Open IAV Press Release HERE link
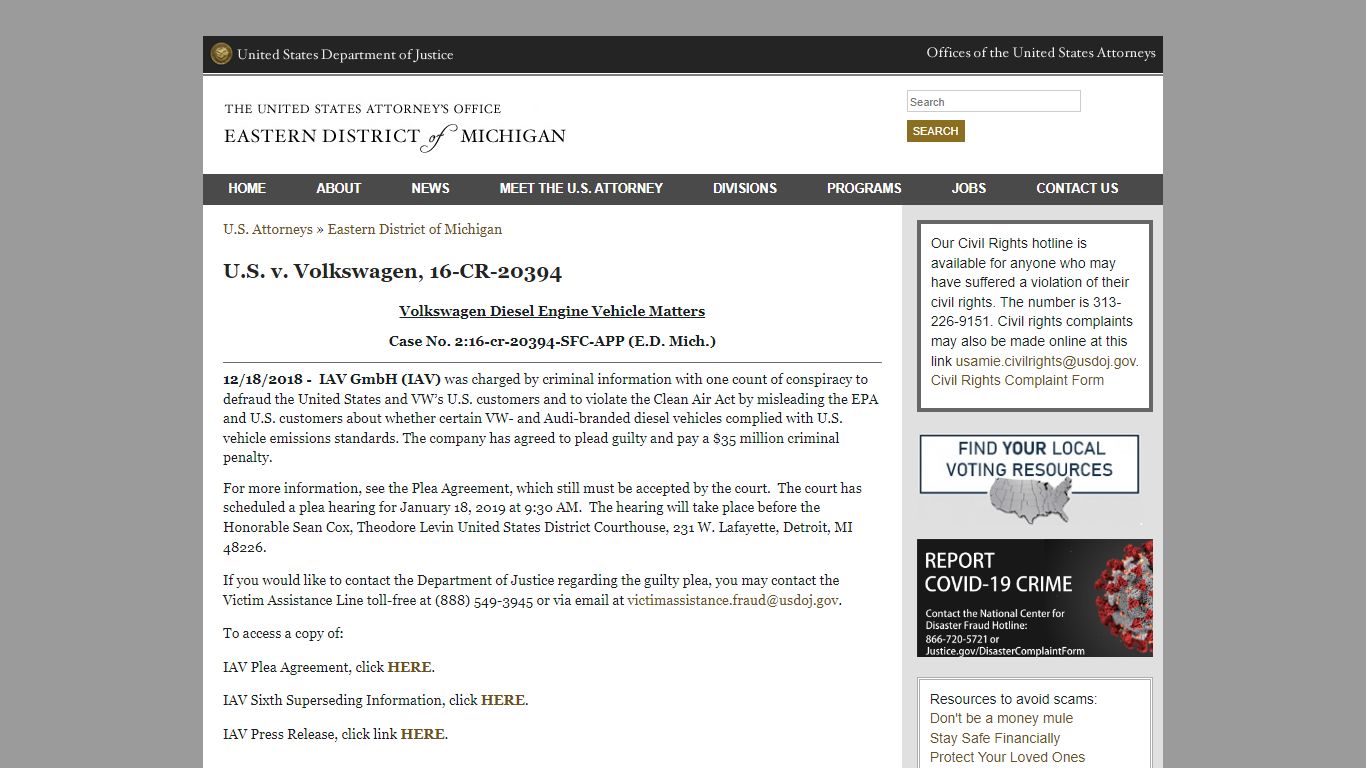This screenshot has height=768, width=1366. click(422, 734)
